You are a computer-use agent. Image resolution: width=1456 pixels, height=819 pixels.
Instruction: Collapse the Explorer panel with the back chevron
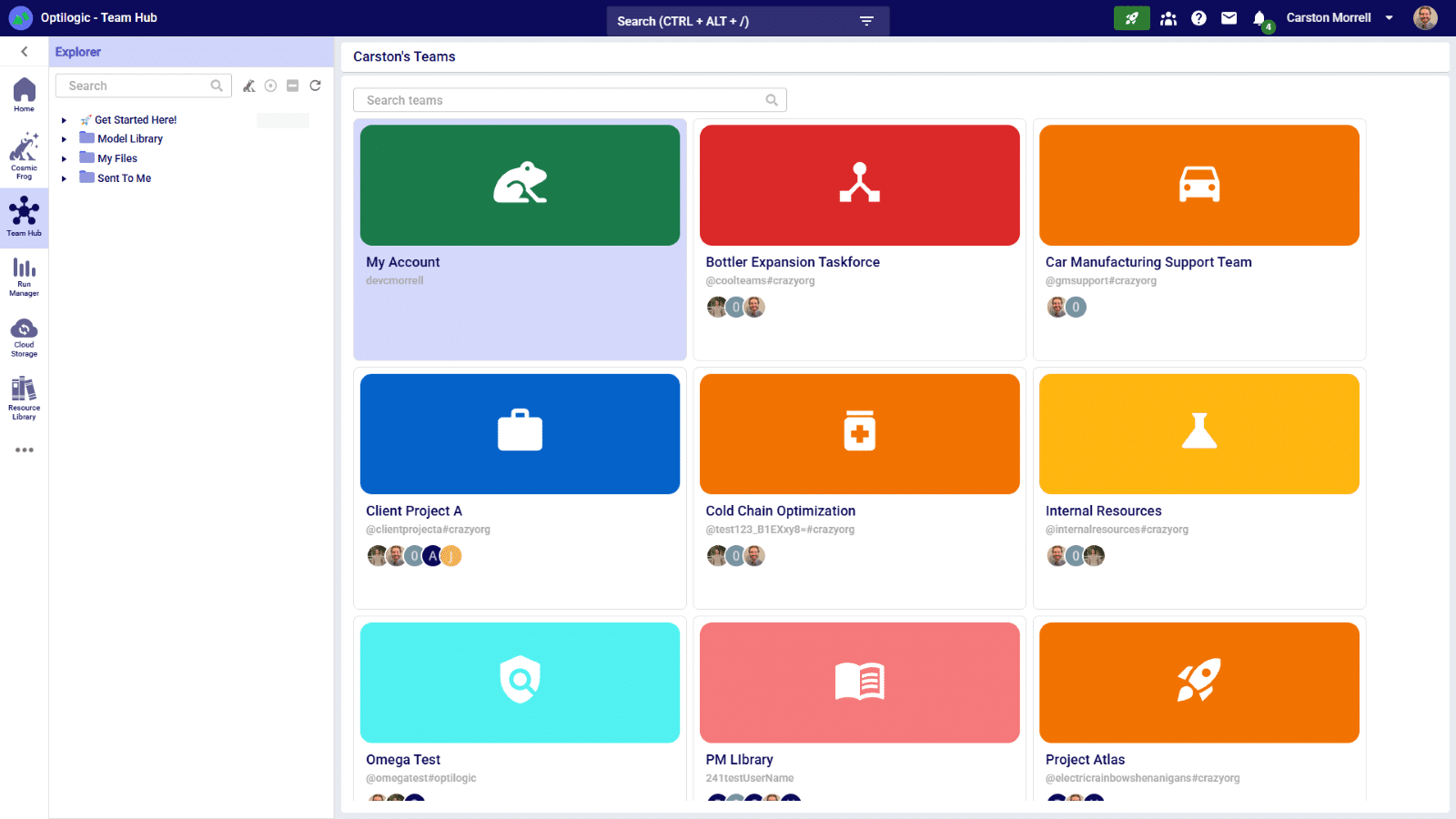[x=25, y=52]
